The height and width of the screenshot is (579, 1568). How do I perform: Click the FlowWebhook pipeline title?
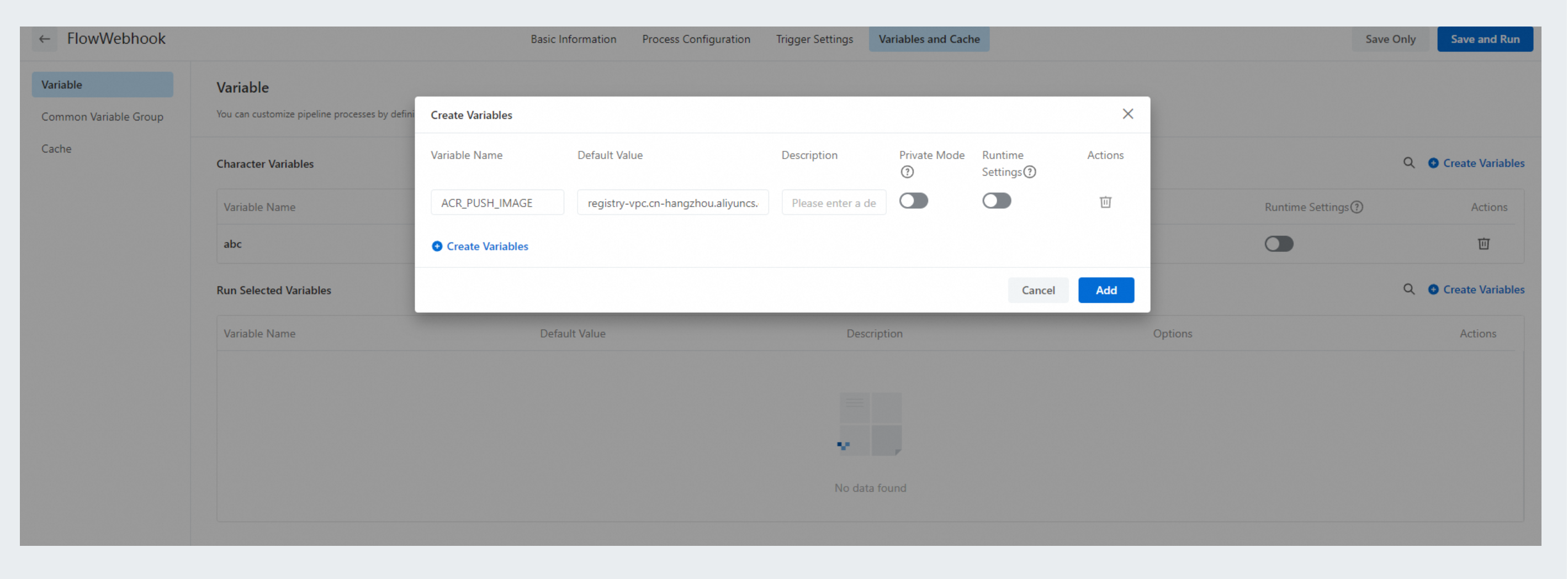116,38
